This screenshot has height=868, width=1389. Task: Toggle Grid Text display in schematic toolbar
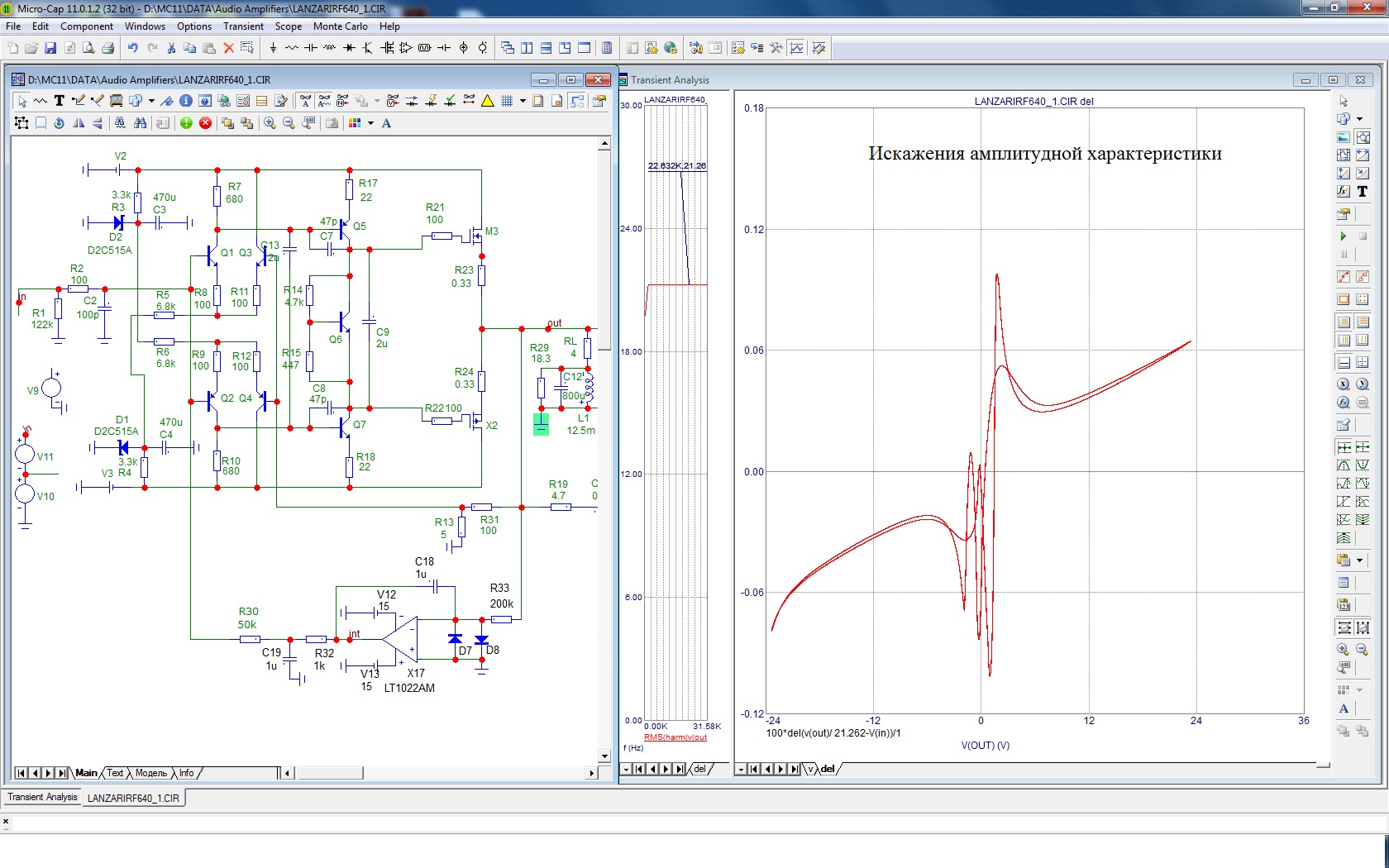point(305,101)
